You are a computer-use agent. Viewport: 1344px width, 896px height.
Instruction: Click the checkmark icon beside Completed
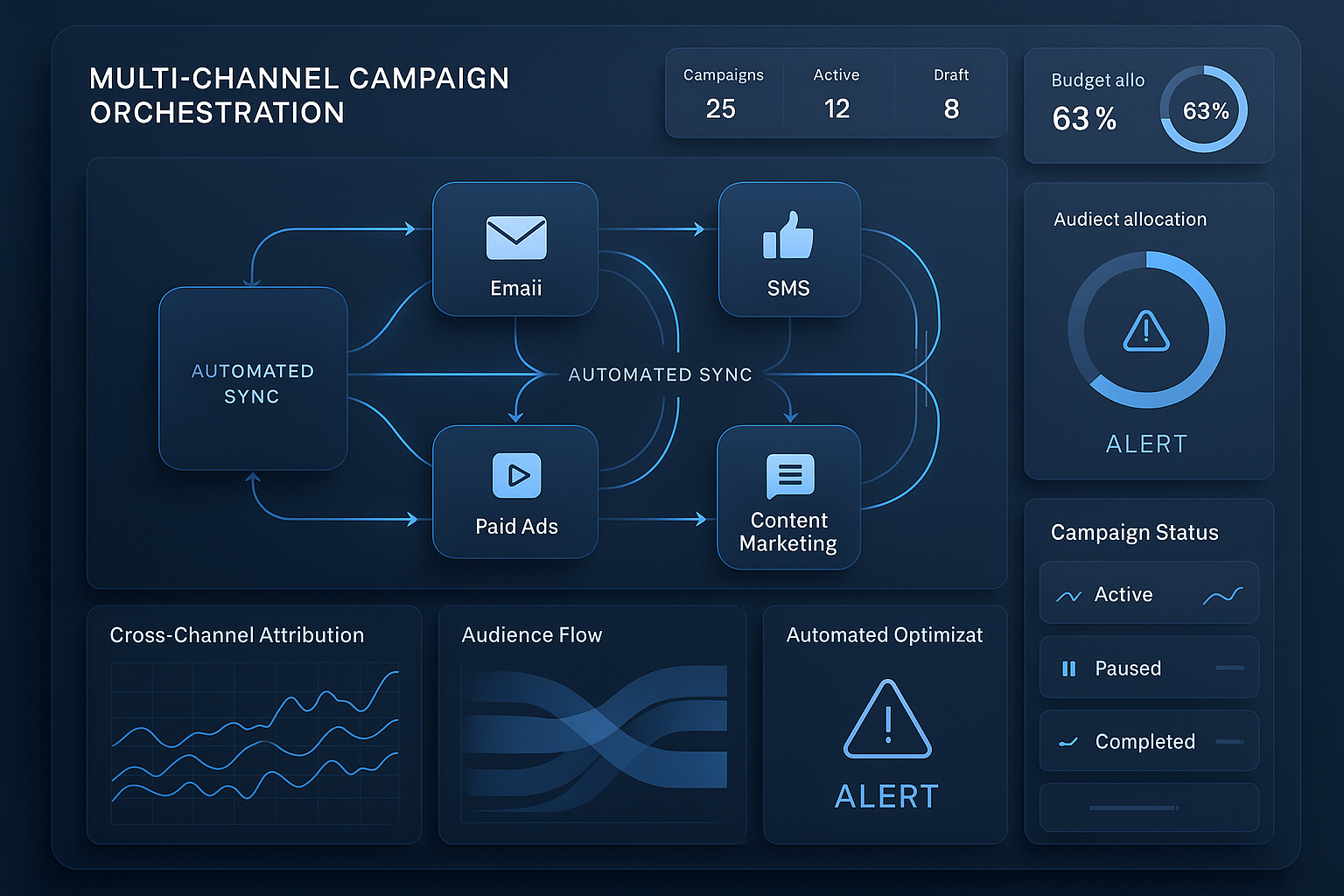pyautogui.click(x=1068, y=742)
